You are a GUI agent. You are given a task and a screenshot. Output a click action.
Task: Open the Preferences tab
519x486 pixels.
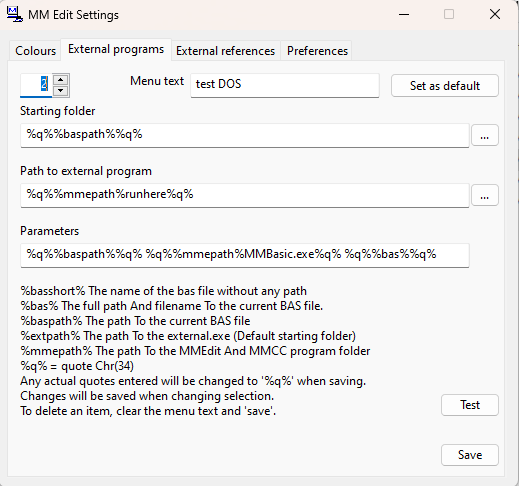[x=317, y=51]
